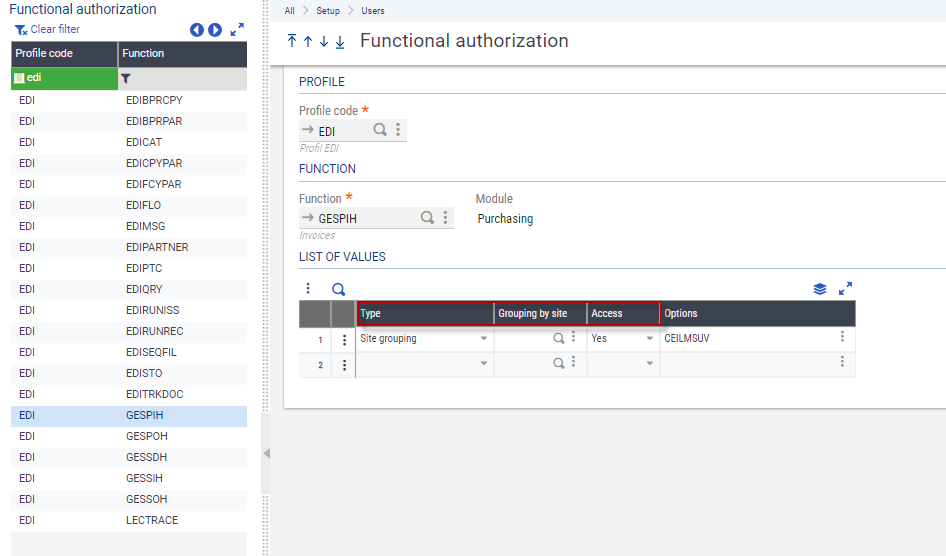Navigate to Users breadcrumb

pyautogui.click(x=373, y=11)
